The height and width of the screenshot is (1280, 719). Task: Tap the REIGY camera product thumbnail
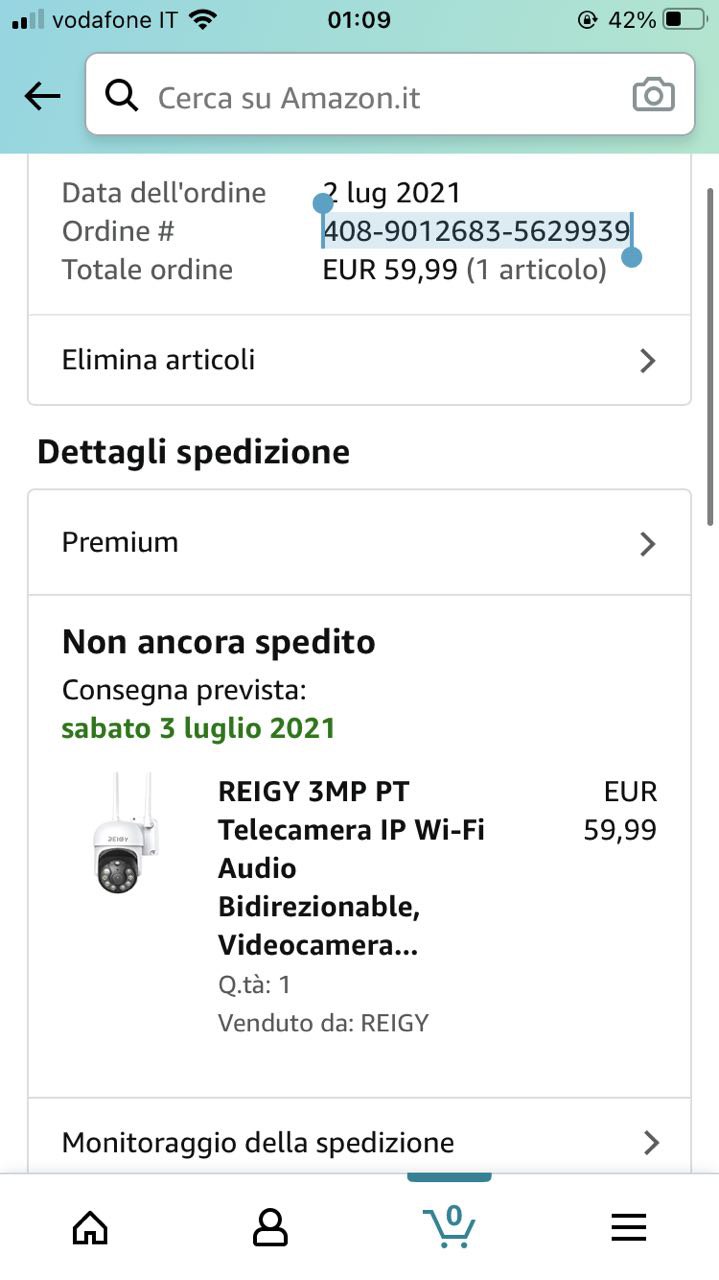click(123, 833)
